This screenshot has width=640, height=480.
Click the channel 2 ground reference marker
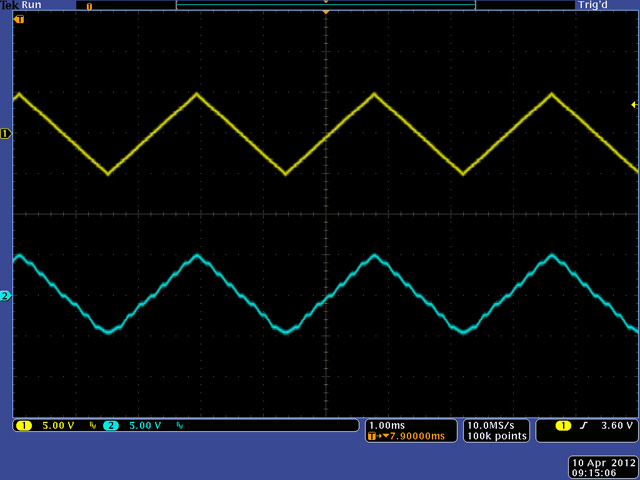pos(5,296)
